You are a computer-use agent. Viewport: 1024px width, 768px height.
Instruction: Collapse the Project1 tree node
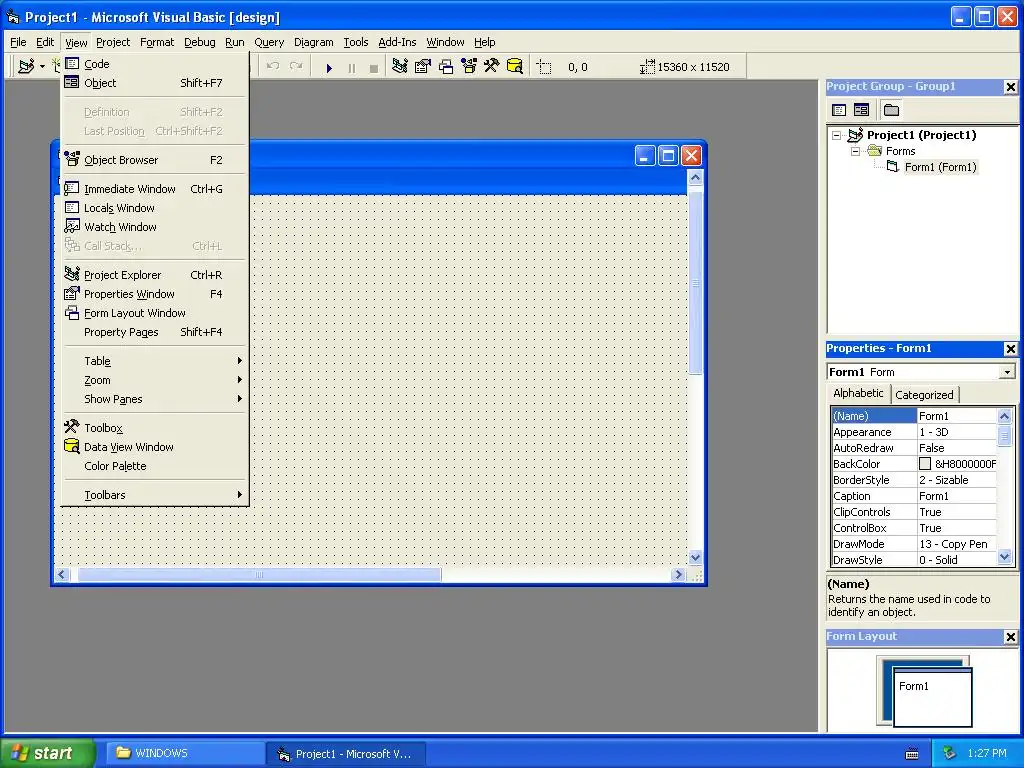click(x=837, y=135)
